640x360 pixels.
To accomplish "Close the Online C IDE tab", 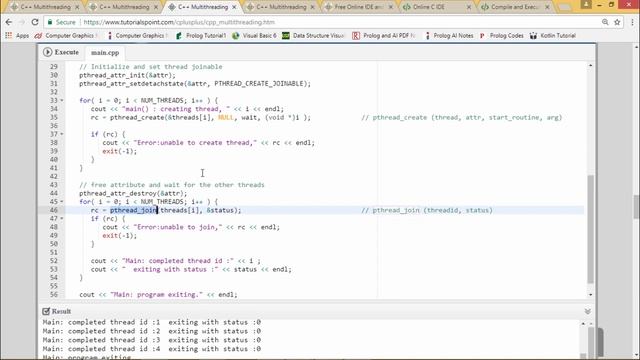I will coord(469,7).
